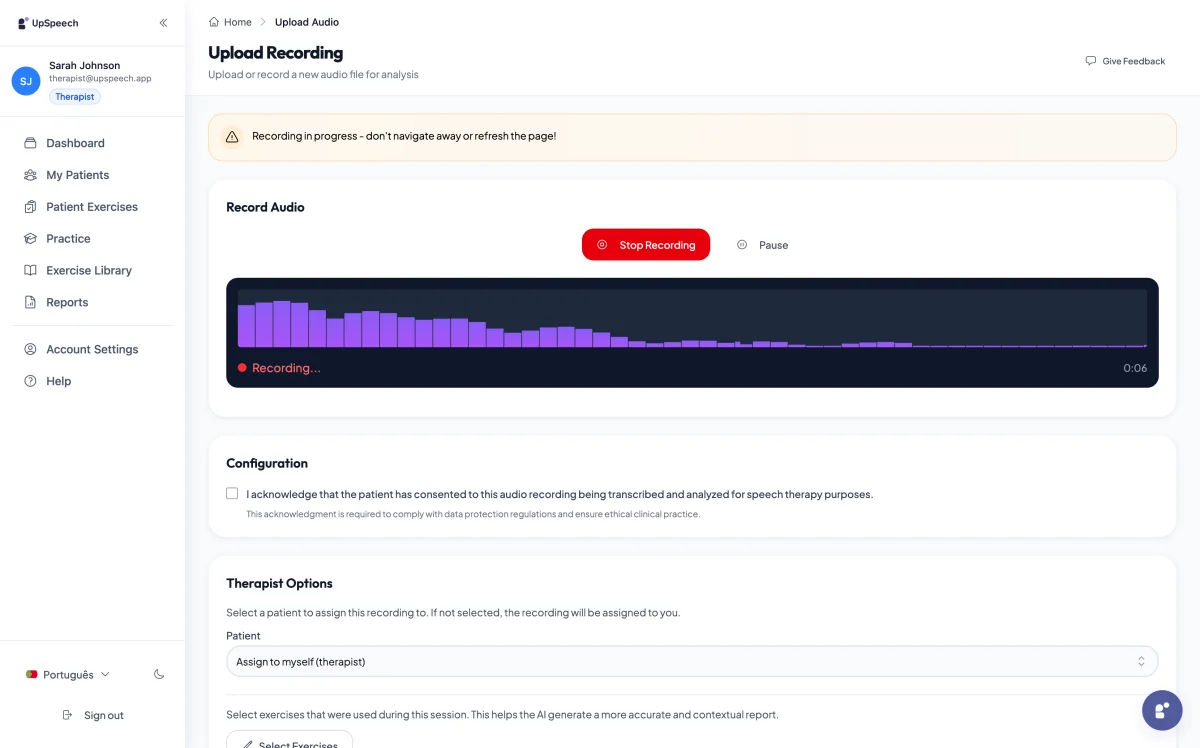Navigate to My Patients

pyautogui.click(x=79, y=175)
